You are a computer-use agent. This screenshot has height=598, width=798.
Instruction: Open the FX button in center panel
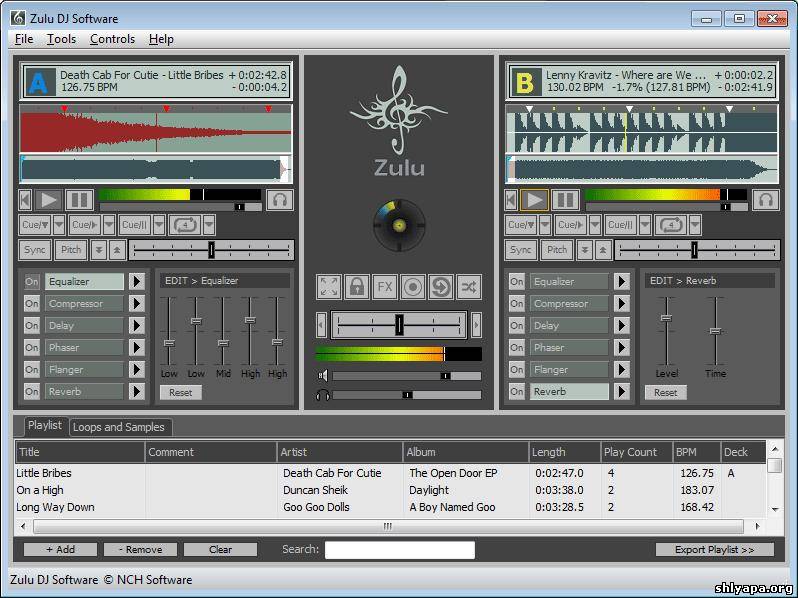[x=385, y=287]
